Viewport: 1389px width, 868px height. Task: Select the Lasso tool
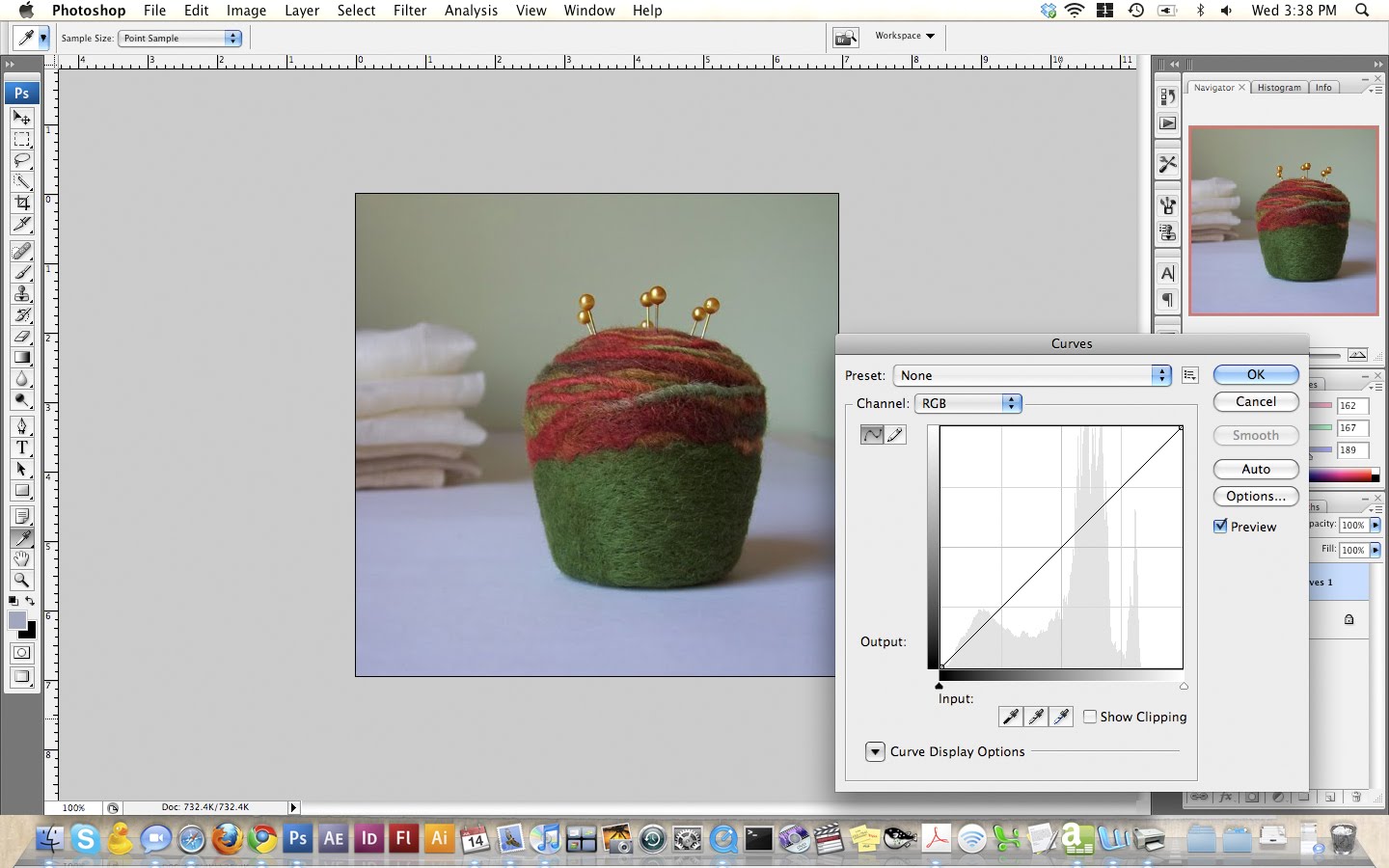pyautogui.click(x=21, y=160)
